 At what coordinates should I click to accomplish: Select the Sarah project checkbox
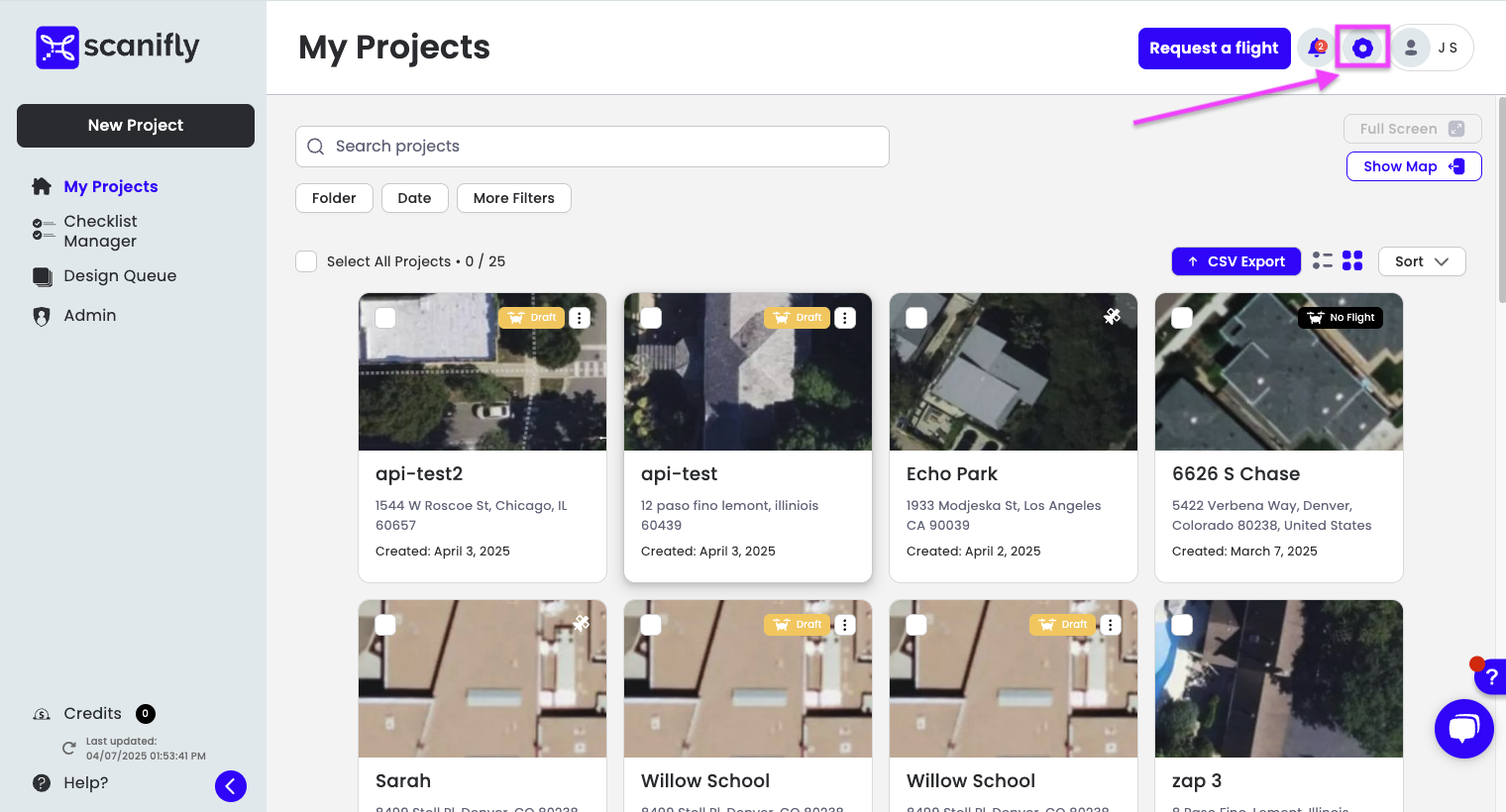(x=385, y=625)
